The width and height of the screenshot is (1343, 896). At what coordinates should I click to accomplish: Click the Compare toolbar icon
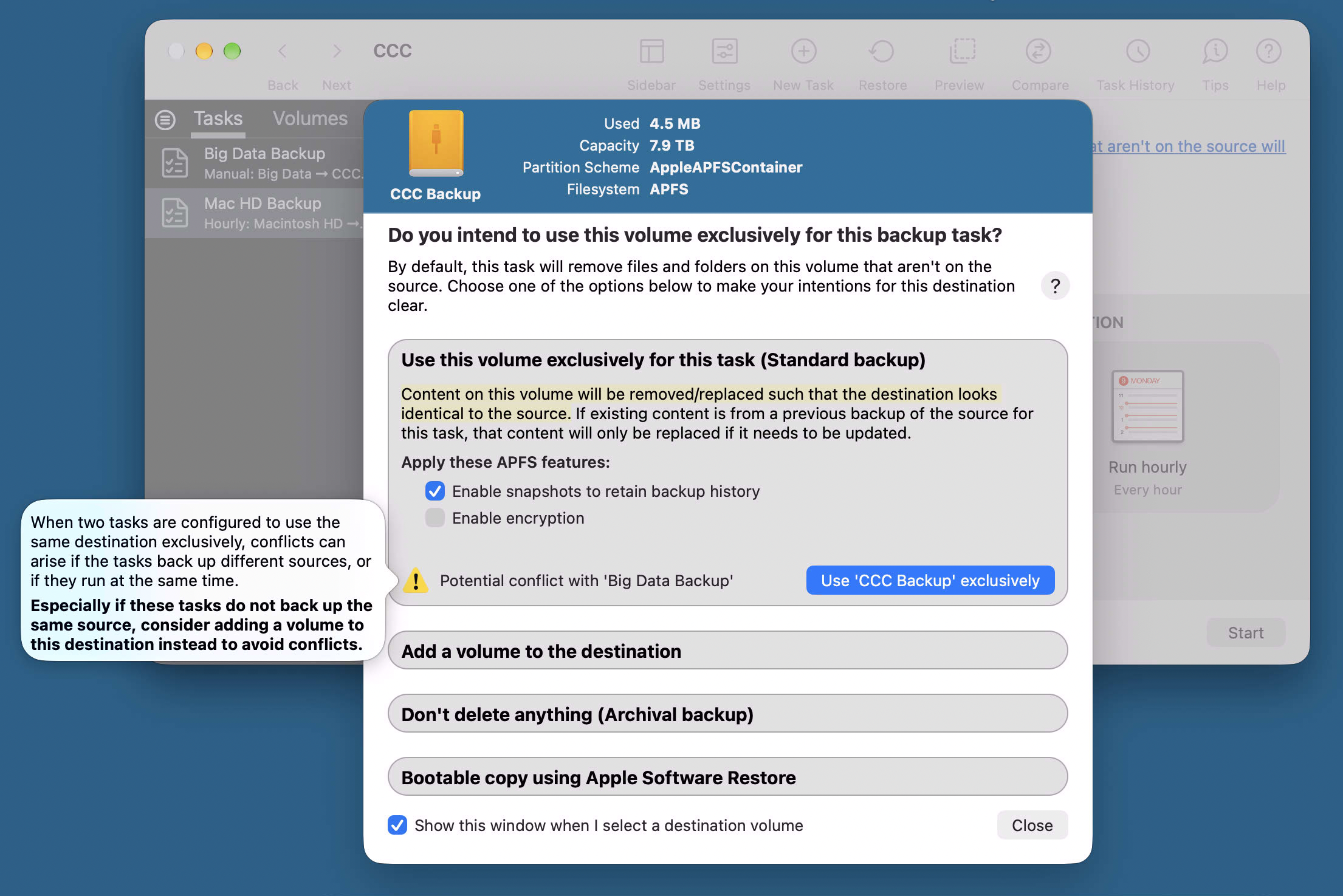(1039, 51)
